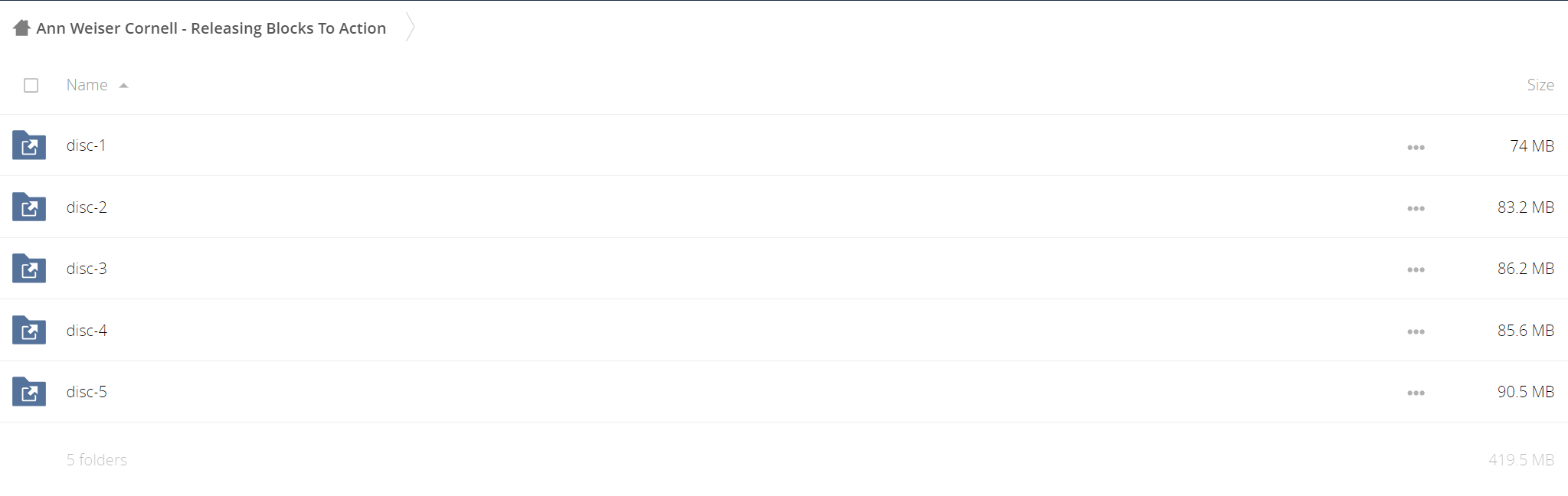Open the disc-3 shared folder icon

(29, 269)
